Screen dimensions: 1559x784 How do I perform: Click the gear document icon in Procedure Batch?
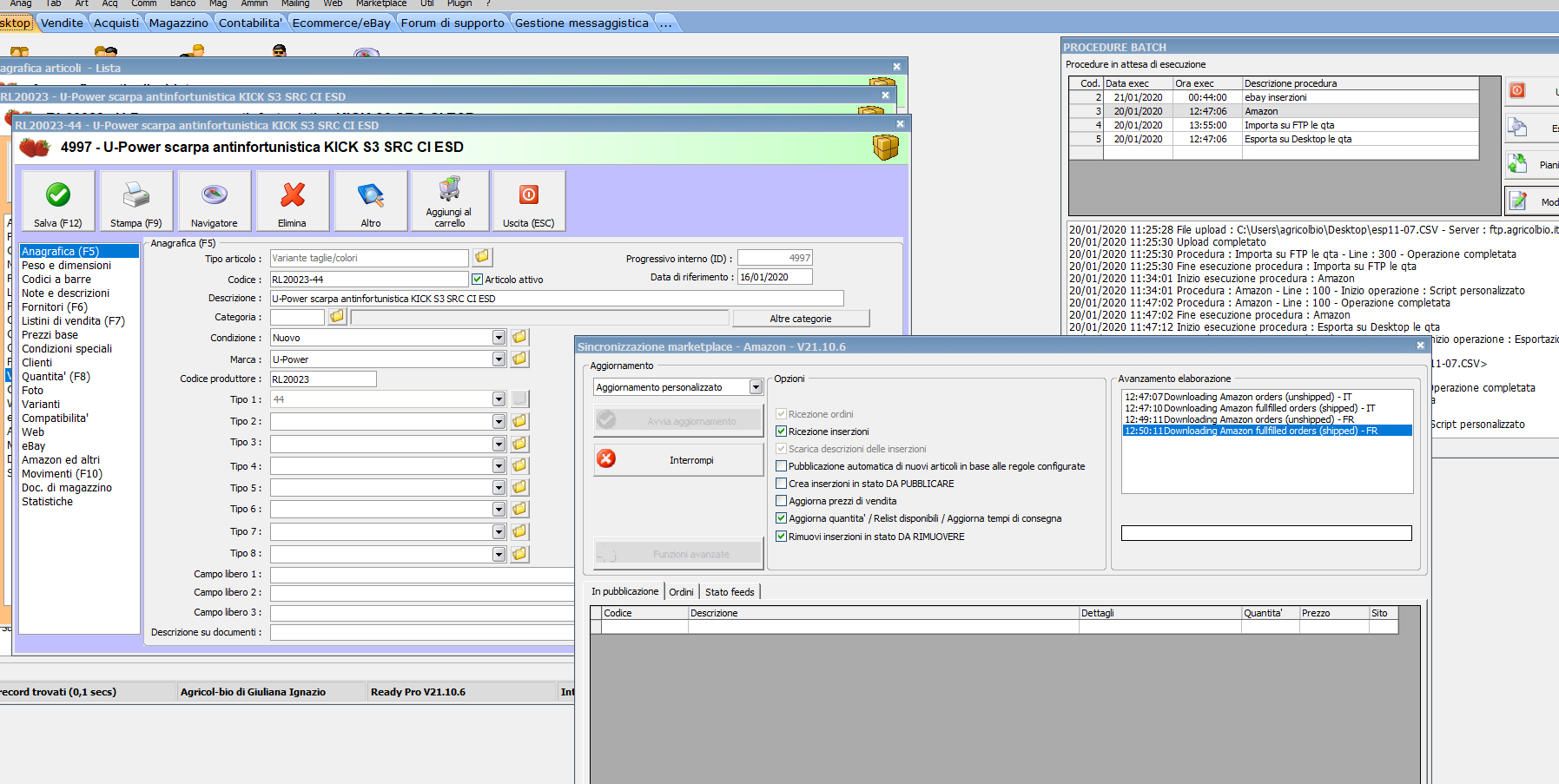pyautogui.click(x=1517, y=128)
